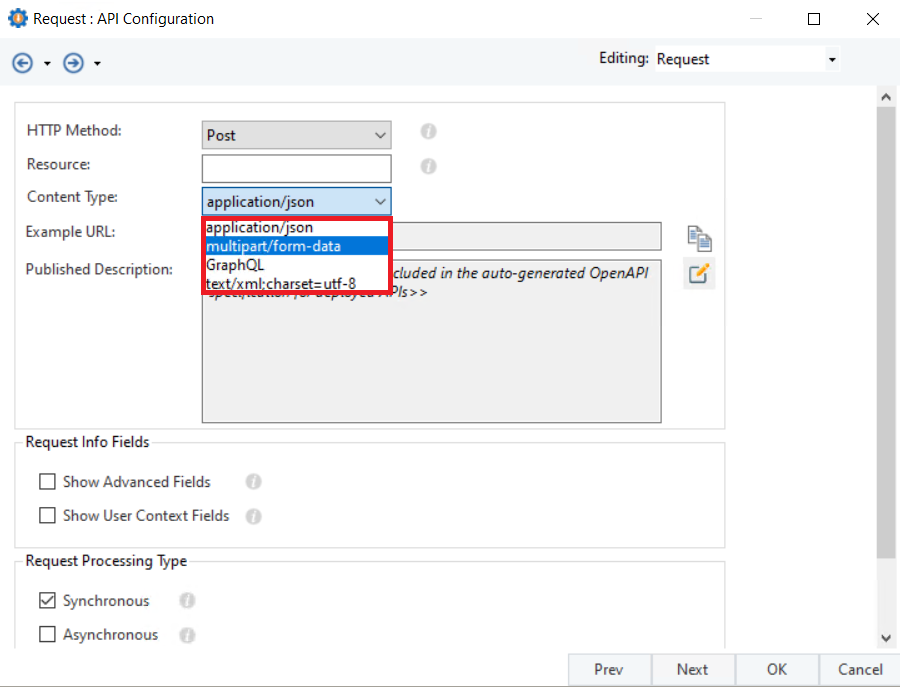Open the Editing Request dropdown
900x687 pixels.
(746, 60)
